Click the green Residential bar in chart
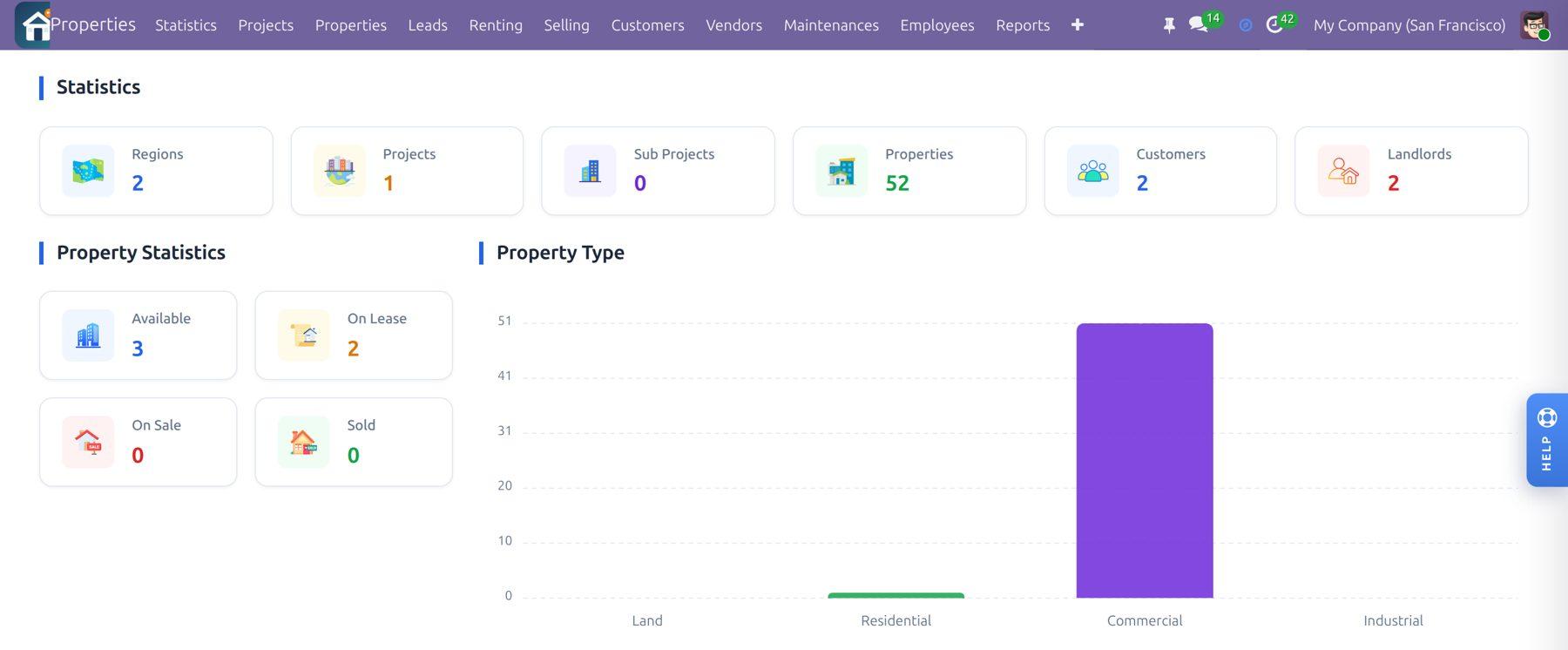The height and width of the screenshot is (650, 1568). coord(896,595)
